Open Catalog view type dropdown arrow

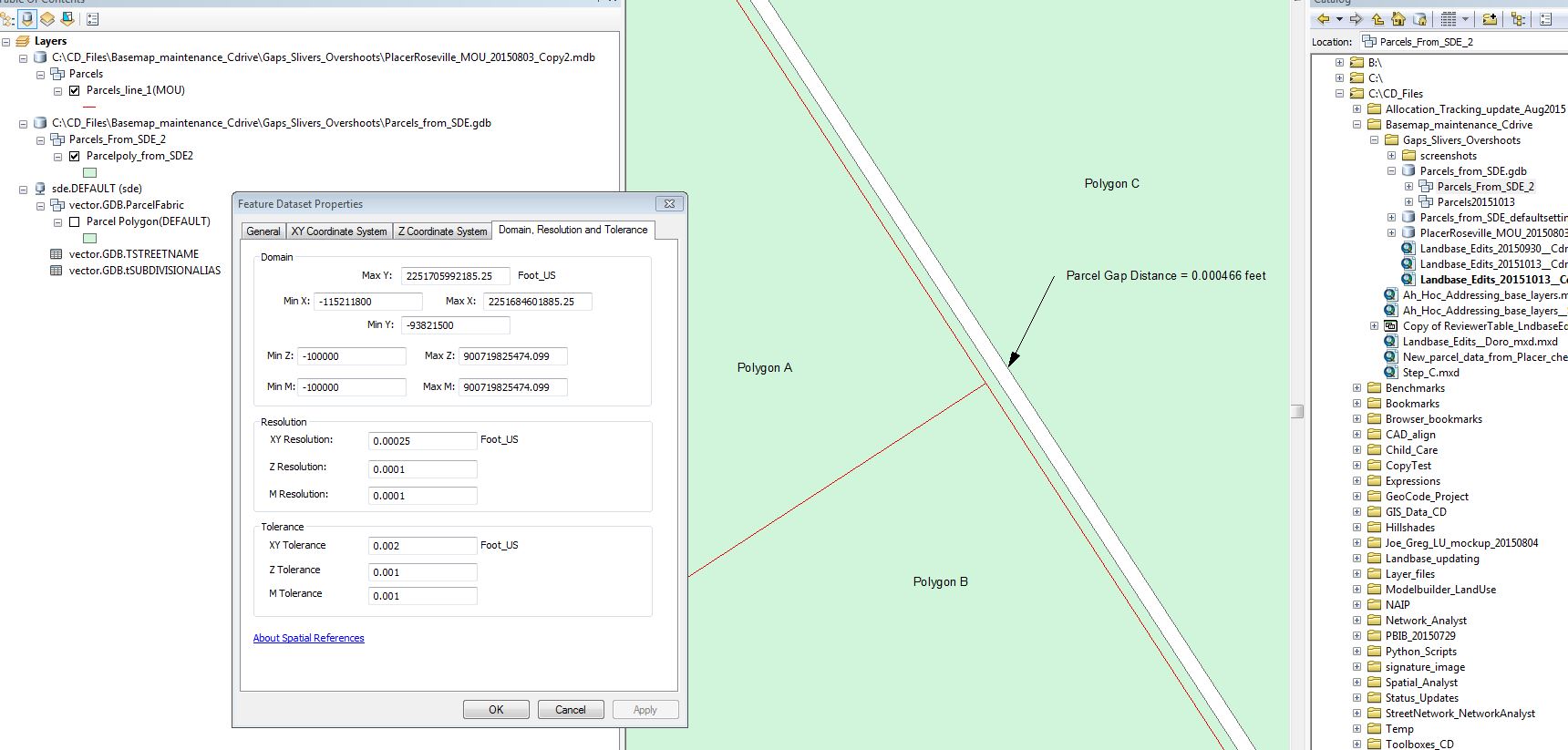[x=1465, y=19]
